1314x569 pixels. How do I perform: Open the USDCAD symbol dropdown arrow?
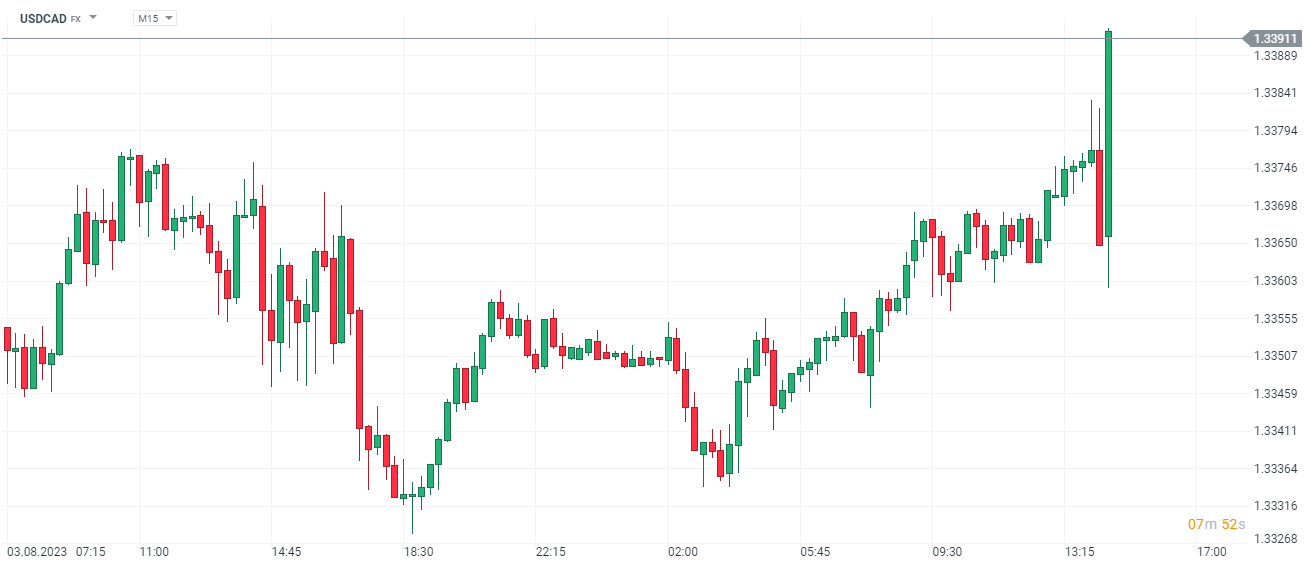tap(93, 18)
